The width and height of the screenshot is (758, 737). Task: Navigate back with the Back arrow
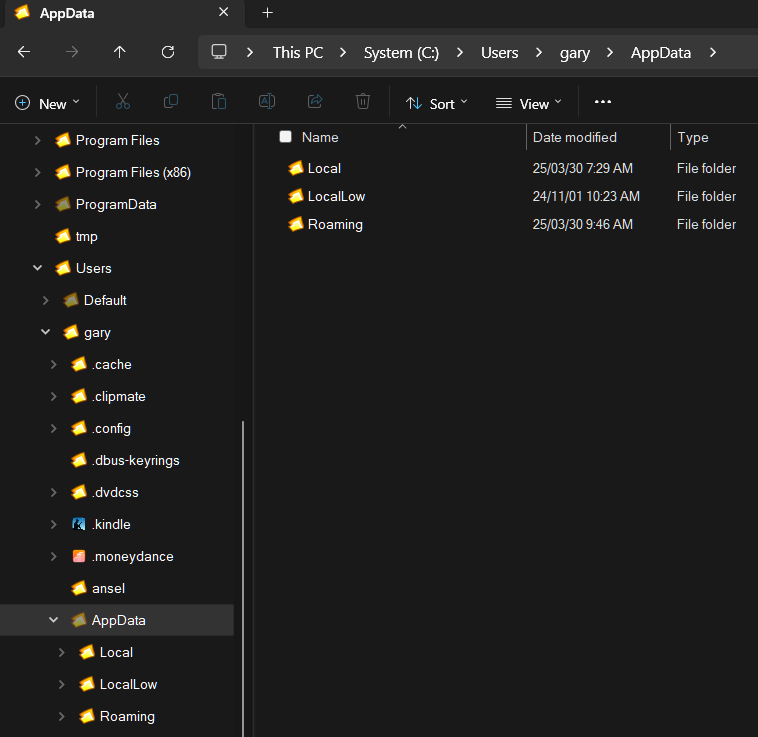[x=24, y=52]
